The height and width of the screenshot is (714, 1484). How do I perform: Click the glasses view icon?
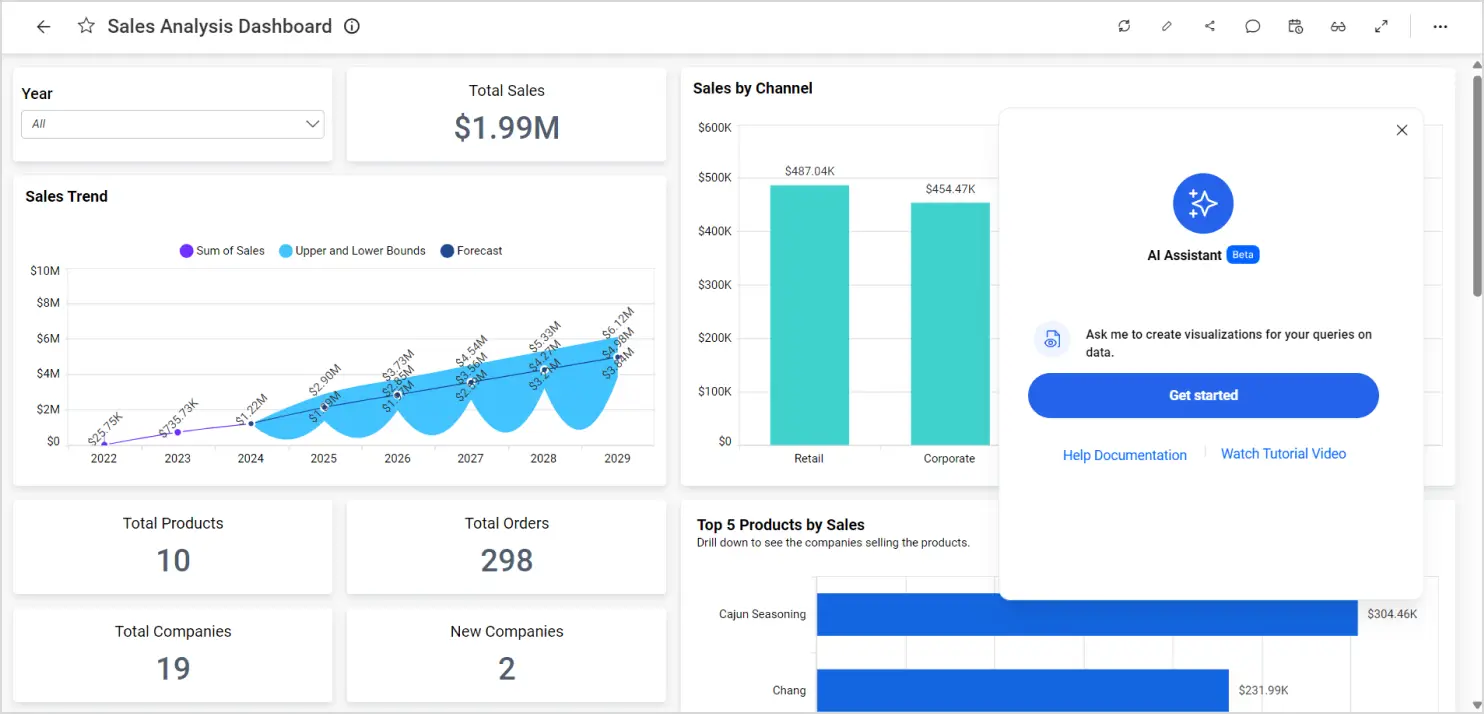[x=1338, y=27]
